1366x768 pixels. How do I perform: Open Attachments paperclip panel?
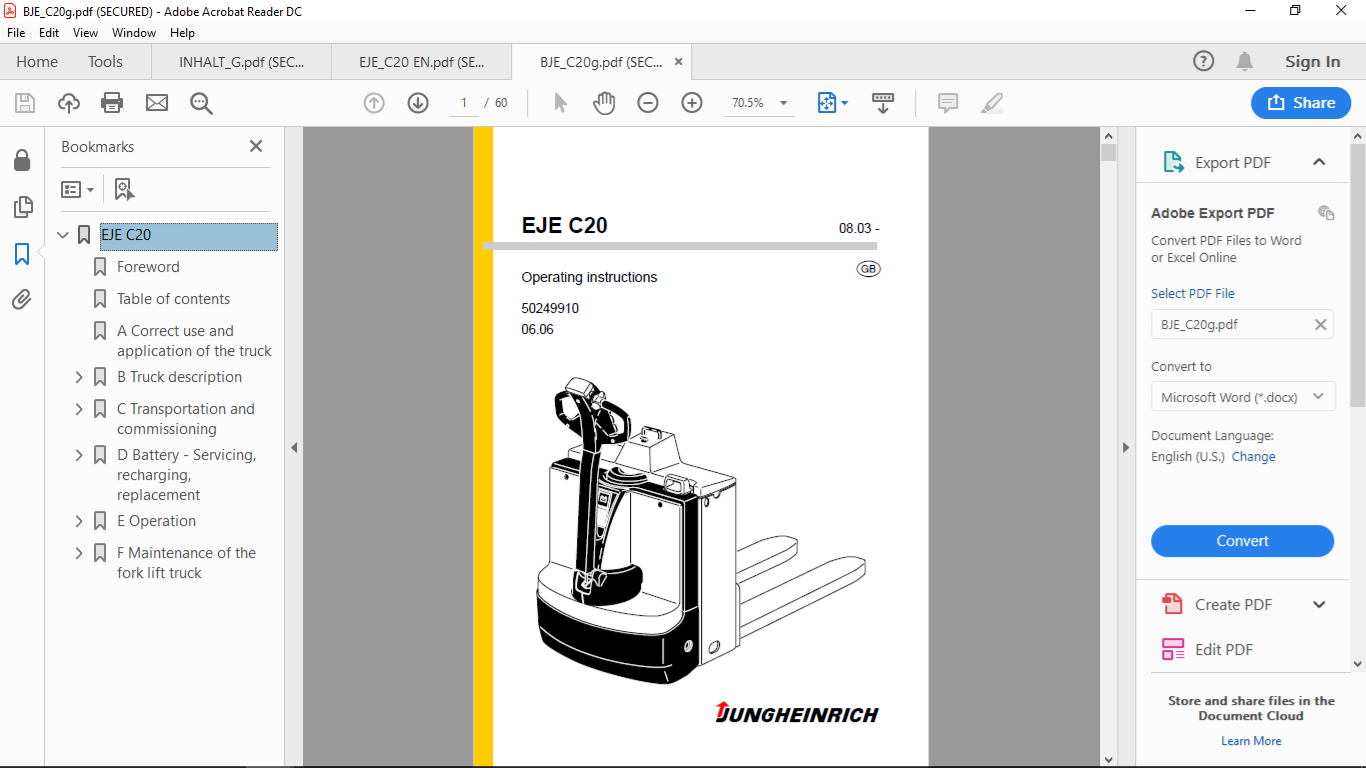[x=22, y=299]
